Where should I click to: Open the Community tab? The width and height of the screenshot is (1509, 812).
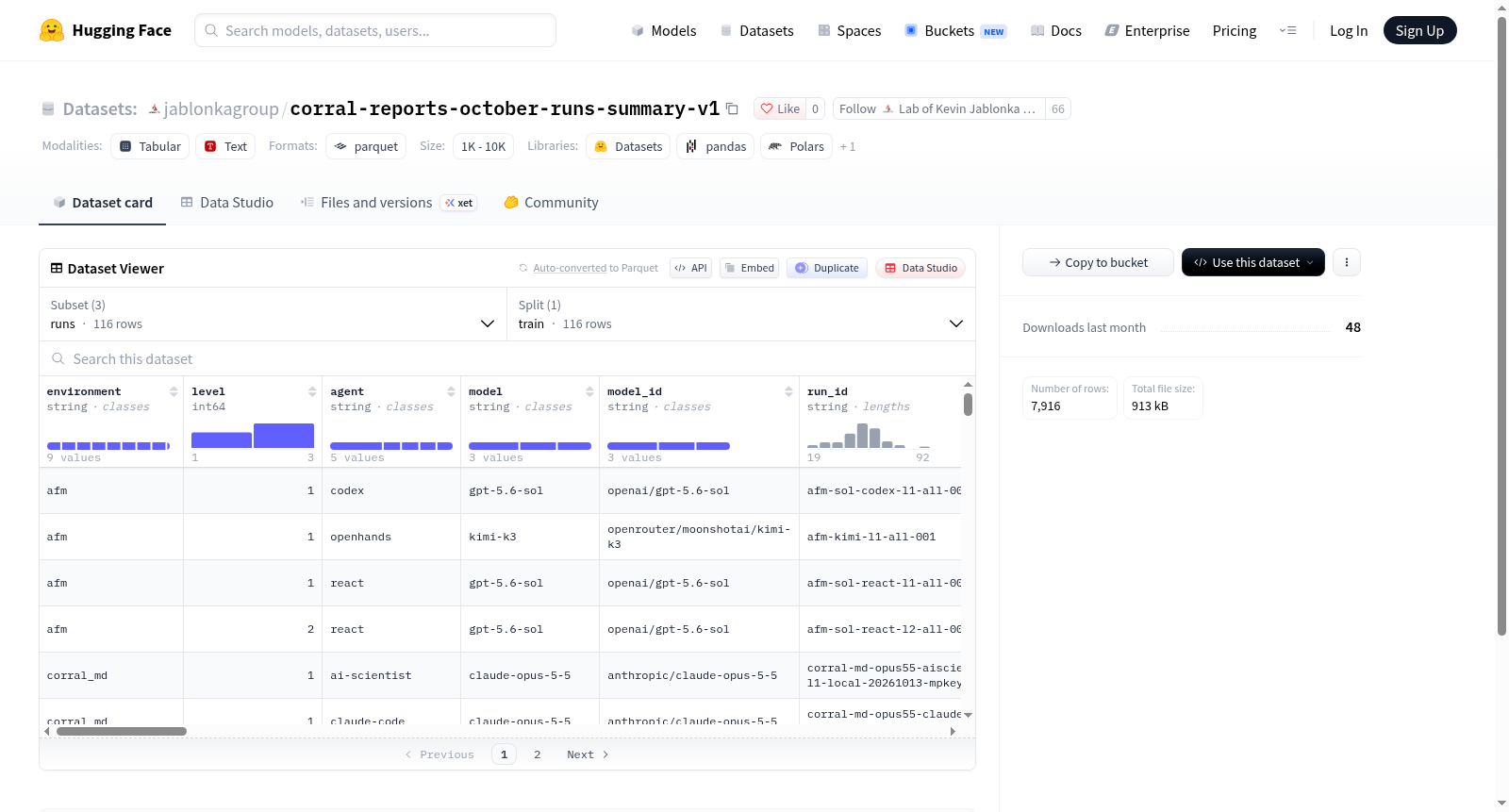point(552,203)
